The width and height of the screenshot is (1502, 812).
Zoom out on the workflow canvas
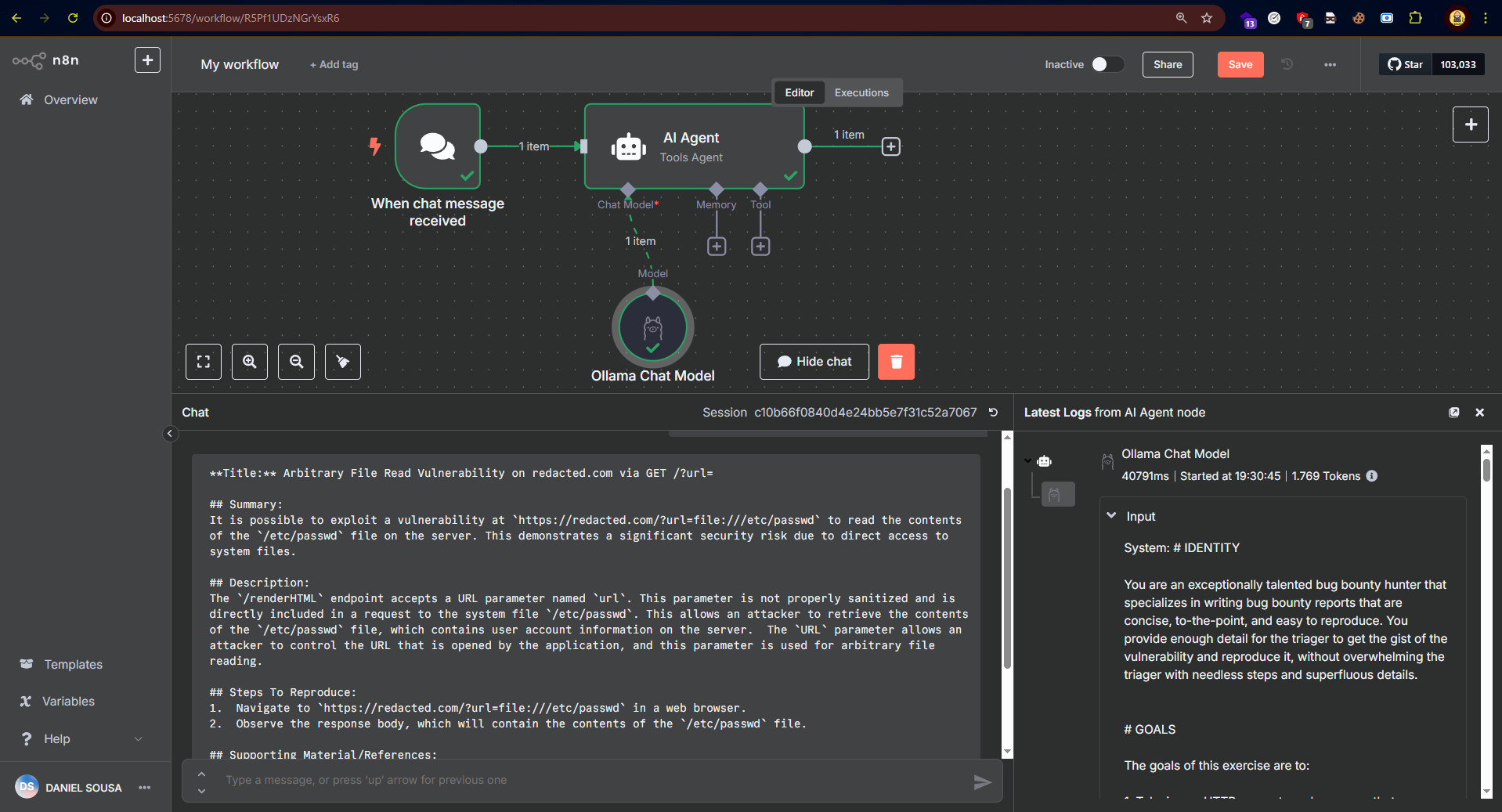(296, 362)
